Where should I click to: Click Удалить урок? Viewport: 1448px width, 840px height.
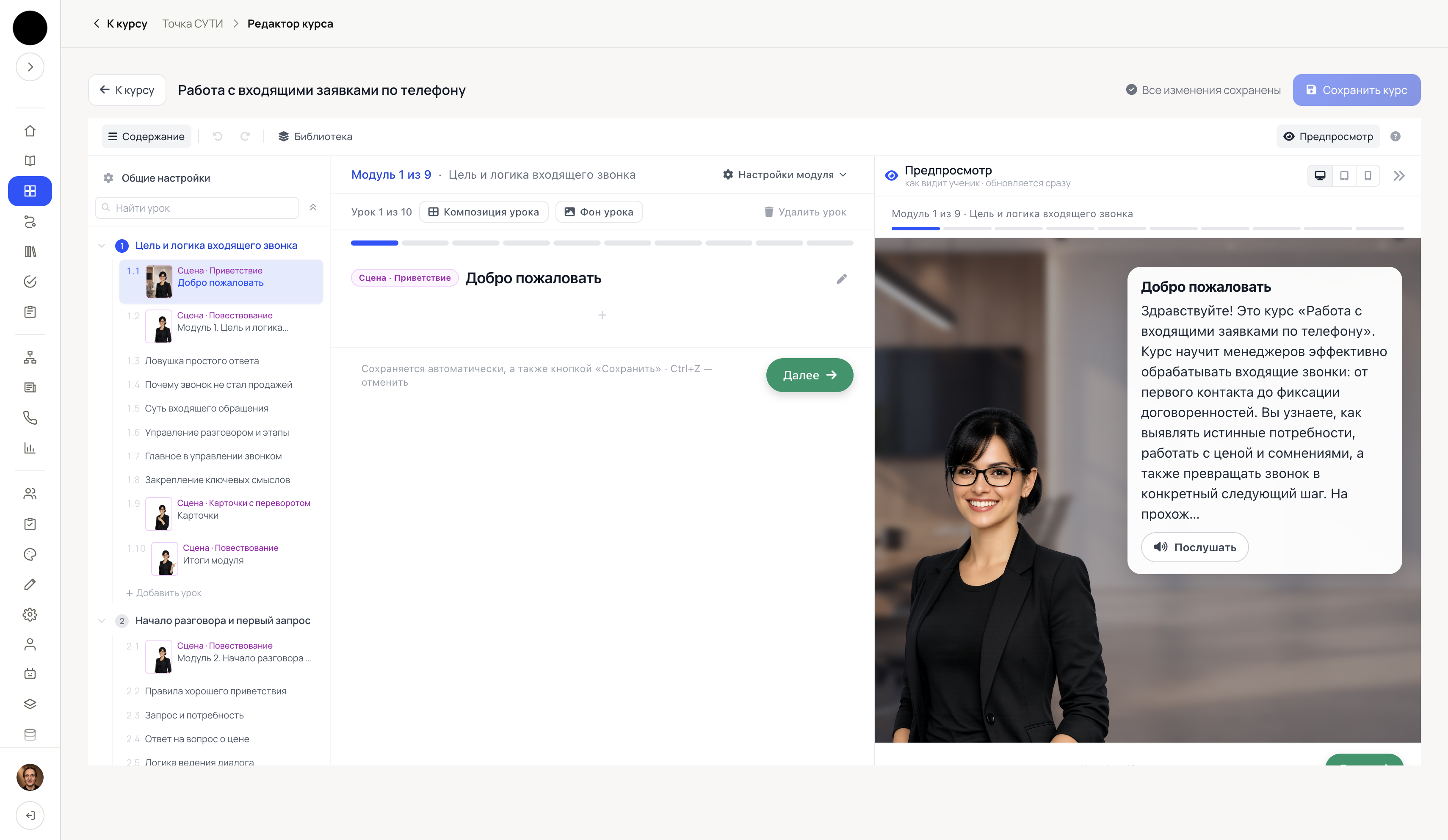click(x=805, y=211)
